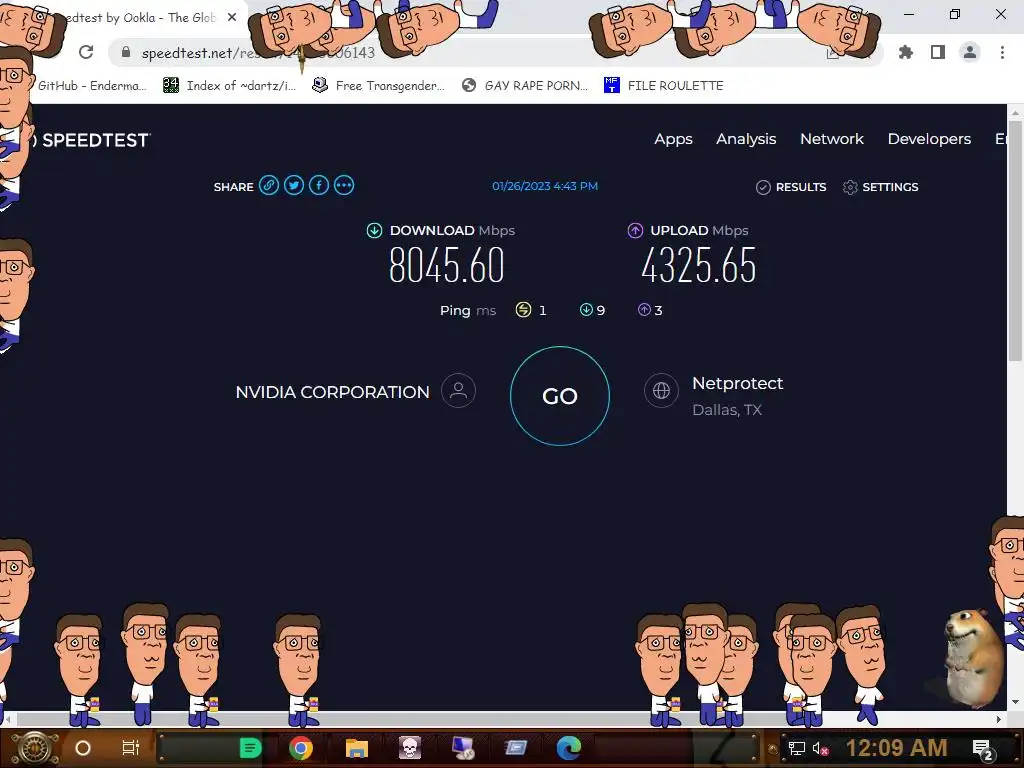
Task: Click the purple upload arrow icon
Action: tap(635, 231)
